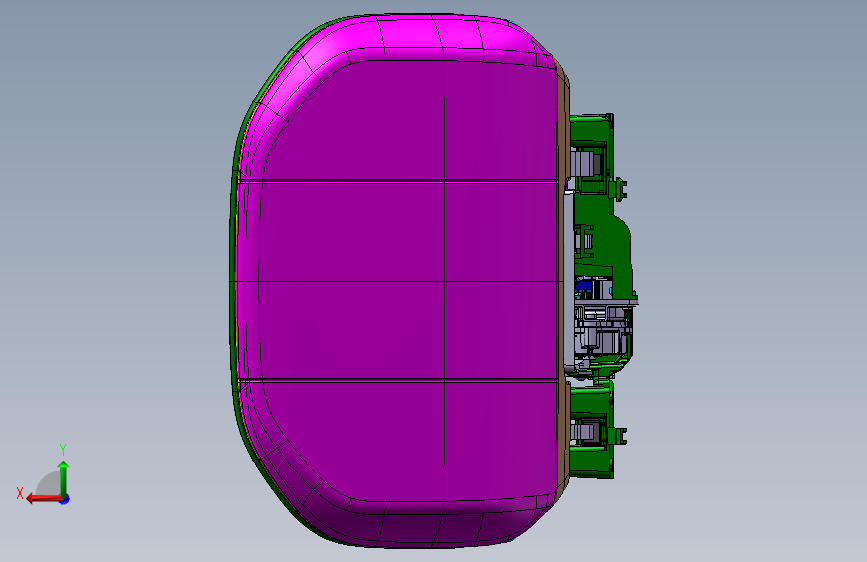The height and width of the screenshot is (562, 867).
Task: Select the upper green clevis lug
Action: coord(619,188)
